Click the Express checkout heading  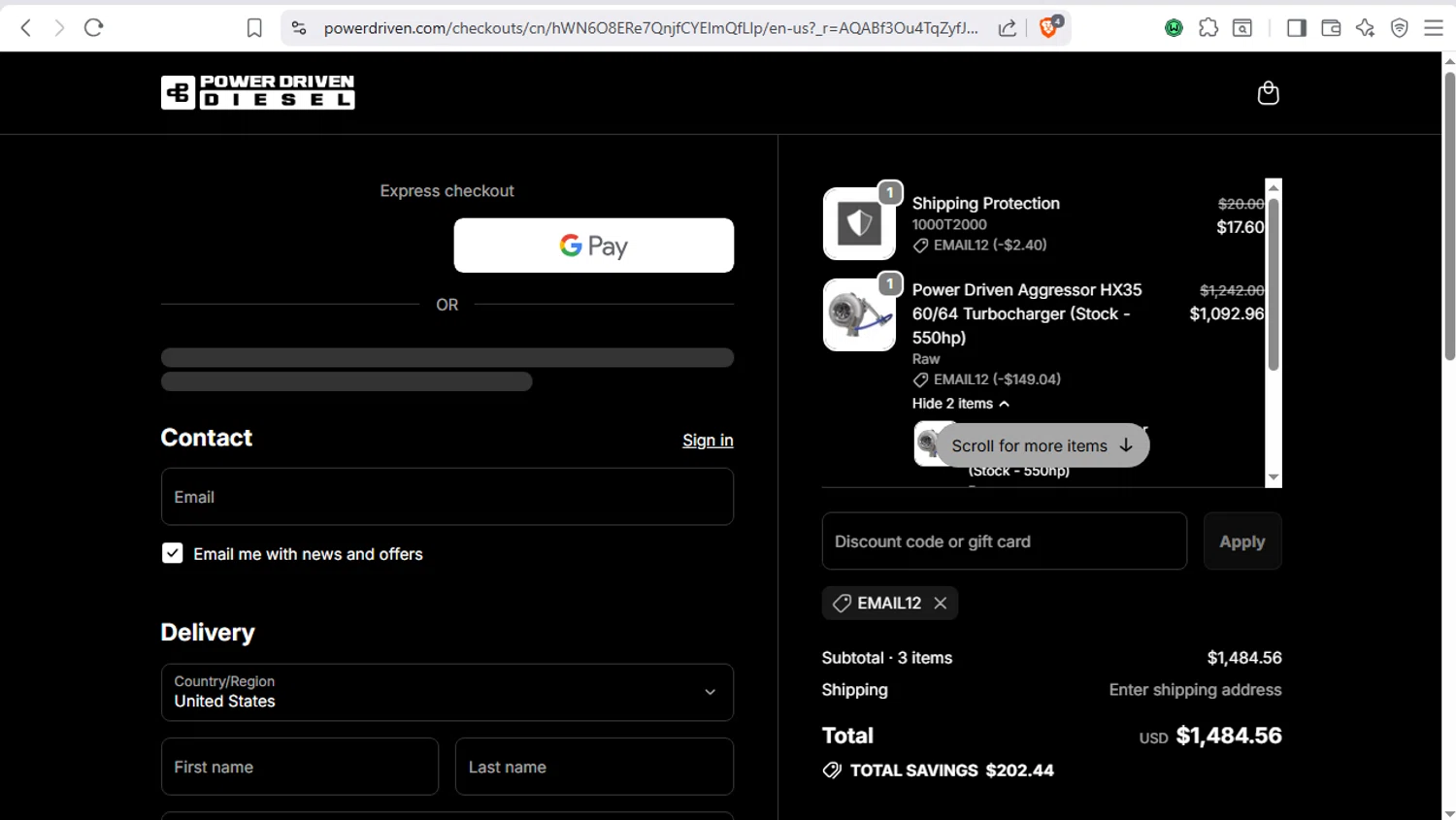tap(447, 191)
